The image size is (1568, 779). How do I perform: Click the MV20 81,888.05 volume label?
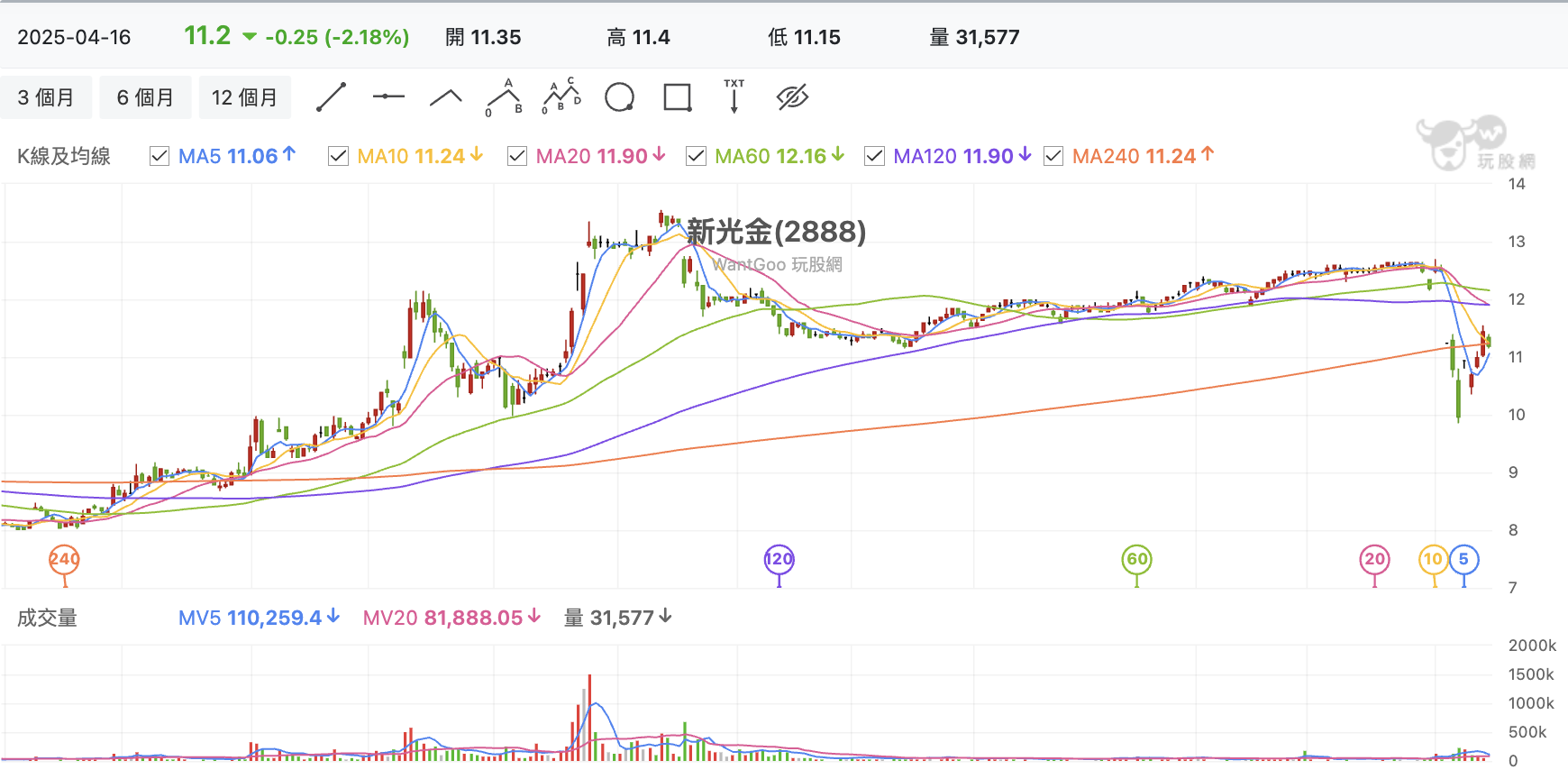[x=451, y=618]
